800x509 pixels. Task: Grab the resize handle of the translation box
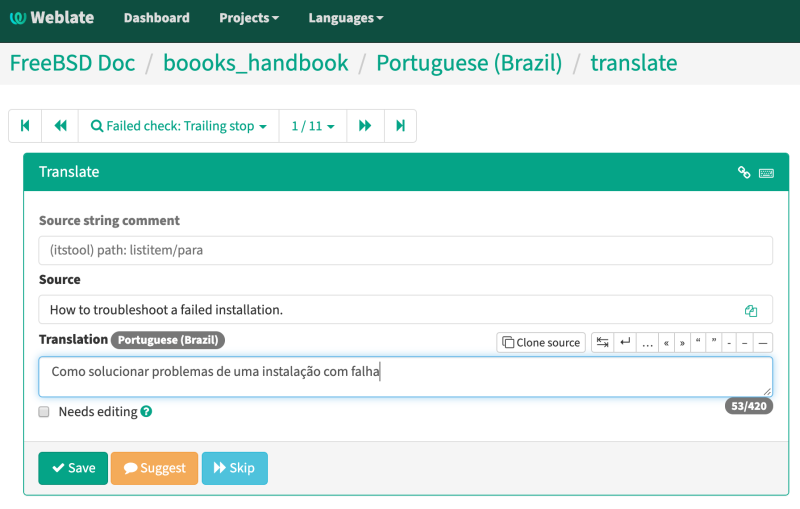point(767,392)
